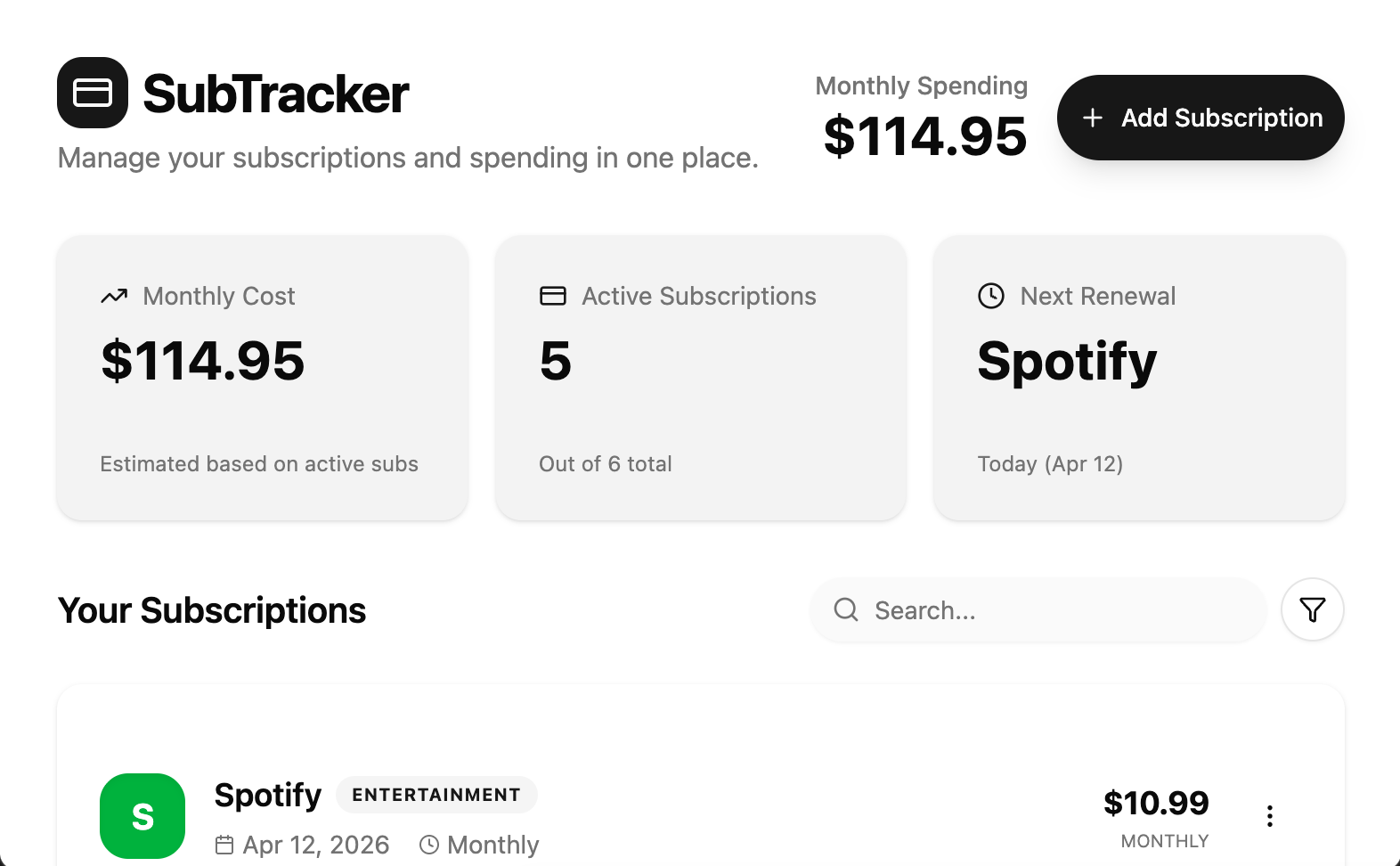Click the search magnifier icon
1400x866 pixels.
tap(845, 609)
